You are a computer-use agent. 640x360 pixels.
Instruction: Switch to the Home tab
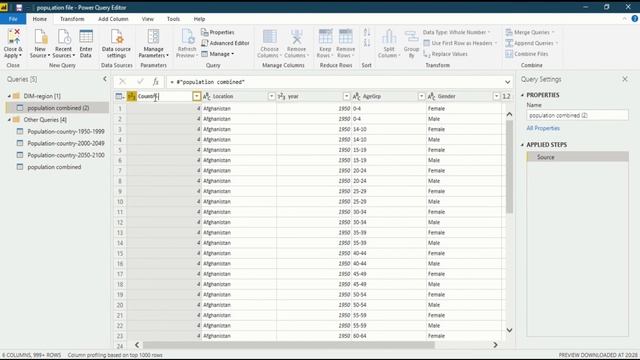coord(40,19)
